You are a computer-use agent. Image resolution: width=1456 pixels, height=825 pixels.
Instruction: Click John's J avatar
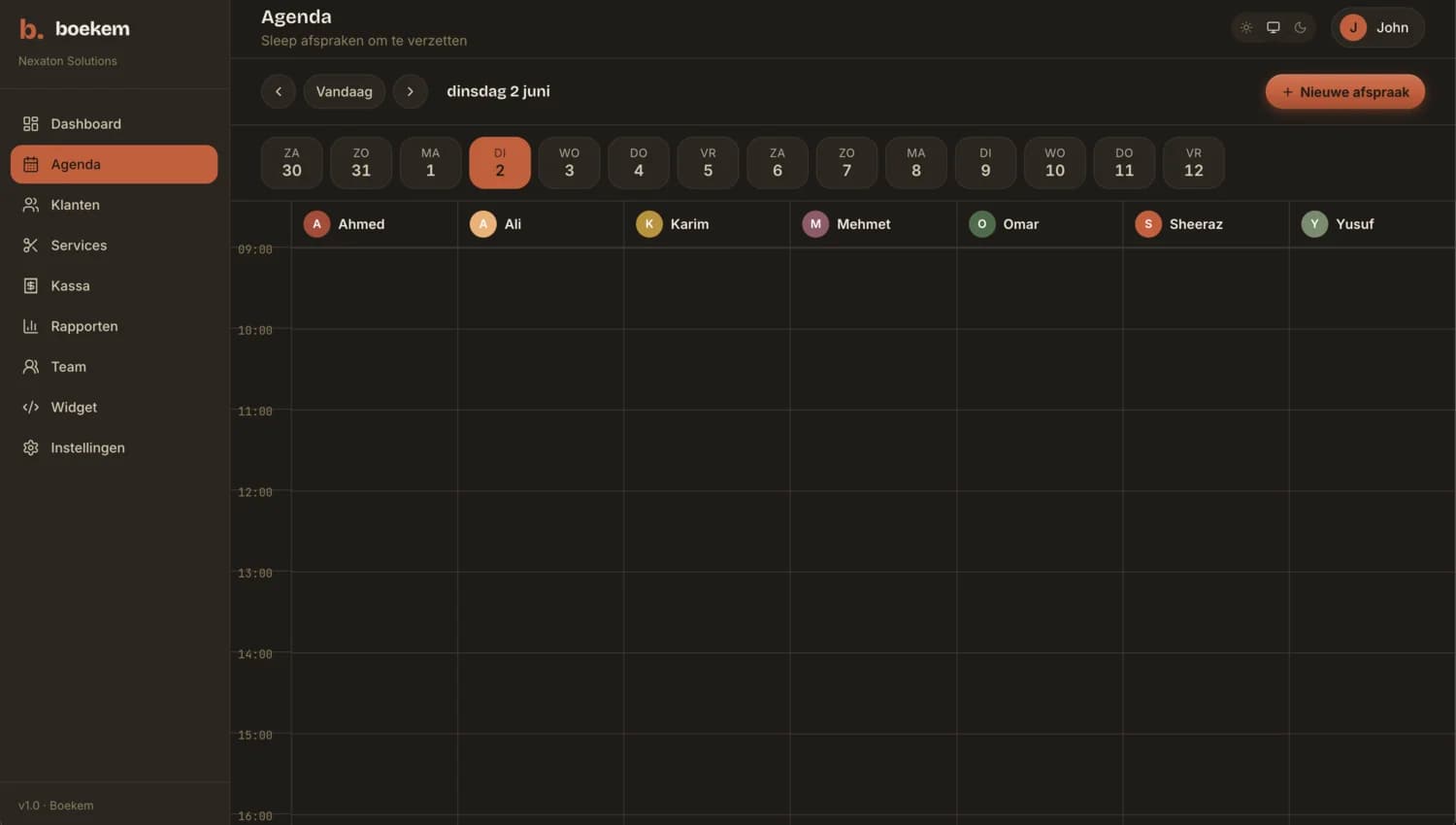point(1353,27)
